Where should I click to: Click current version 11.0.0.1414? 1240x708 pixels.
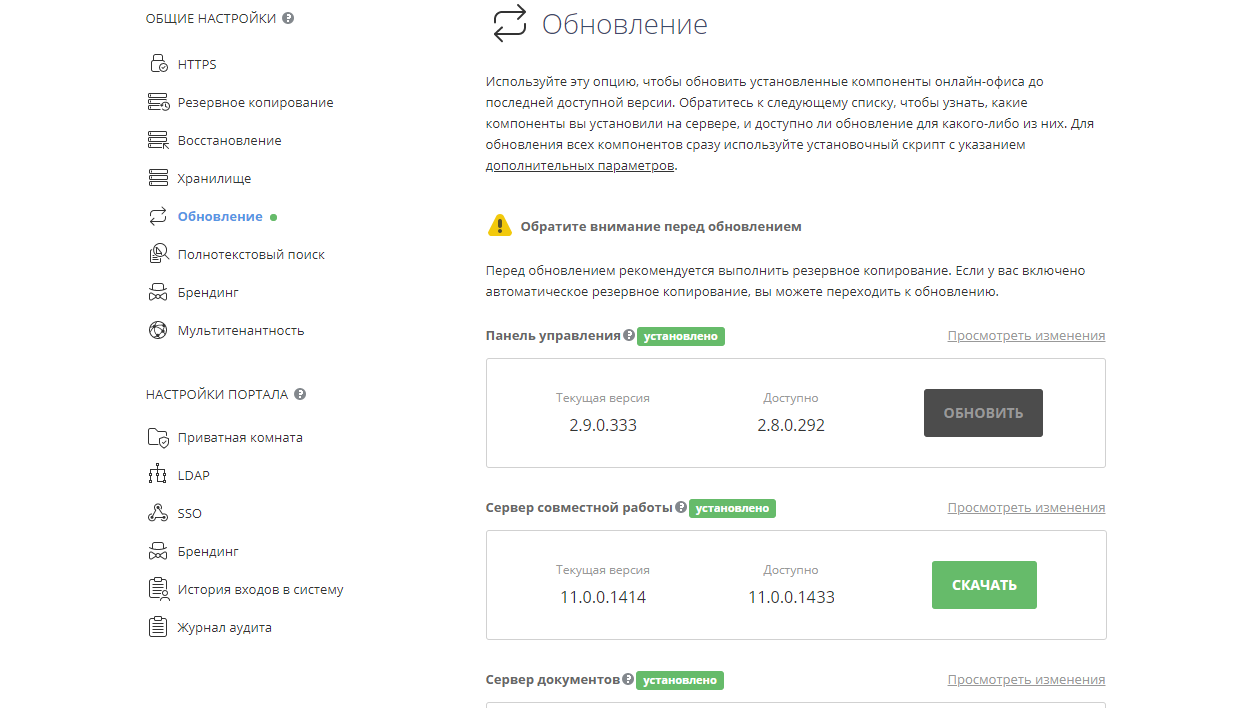(603, 597)
